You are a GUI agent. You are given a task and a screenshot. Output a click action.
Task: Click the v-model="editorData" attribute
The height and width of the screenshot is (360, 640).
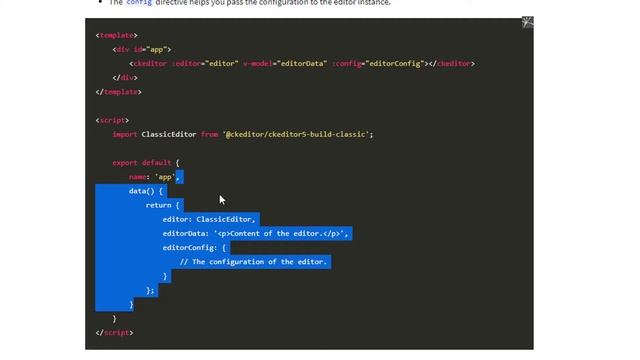(x=285, y=64)
